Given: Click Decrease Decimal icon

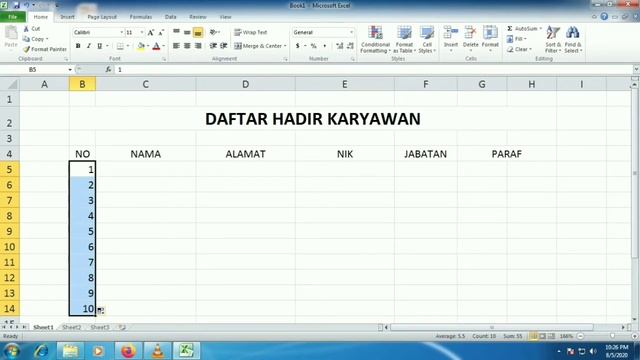Looking at the screenshot, I should [350, 46].
